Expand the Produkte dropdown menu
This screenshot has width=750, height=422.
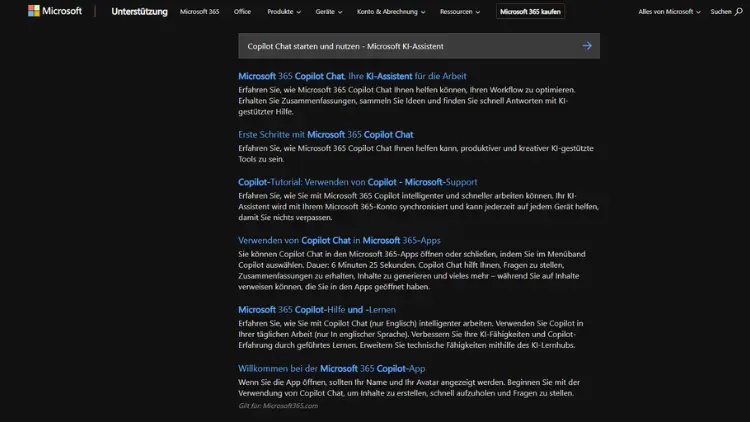pos(284,11)
